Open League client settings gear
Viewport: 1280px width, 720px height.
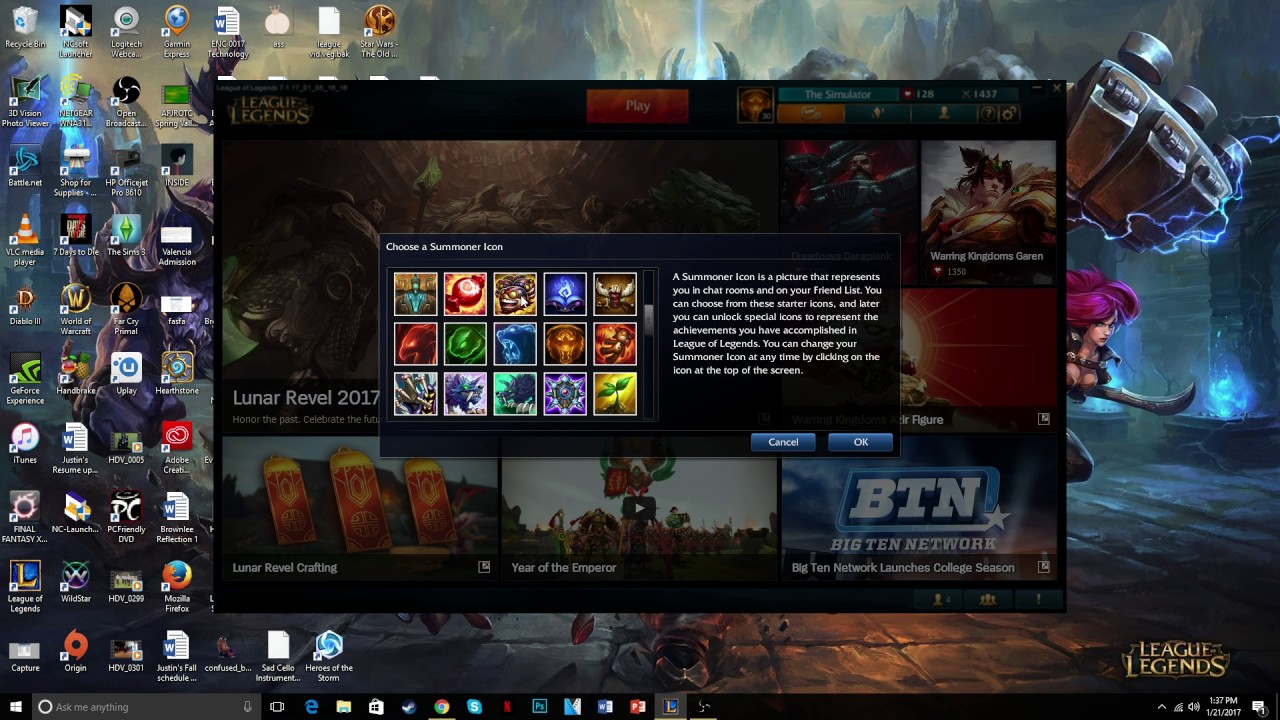[x=1009, y=114]
